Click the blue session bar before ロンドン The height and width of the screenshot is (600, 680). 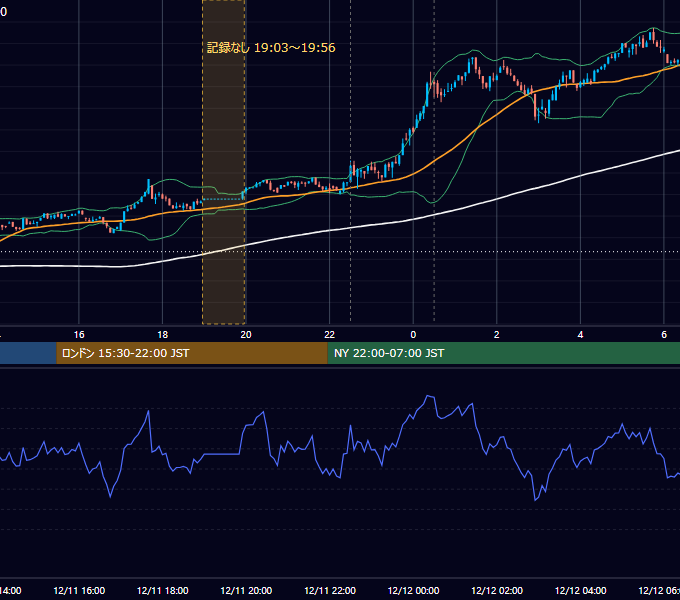point(28,353)
